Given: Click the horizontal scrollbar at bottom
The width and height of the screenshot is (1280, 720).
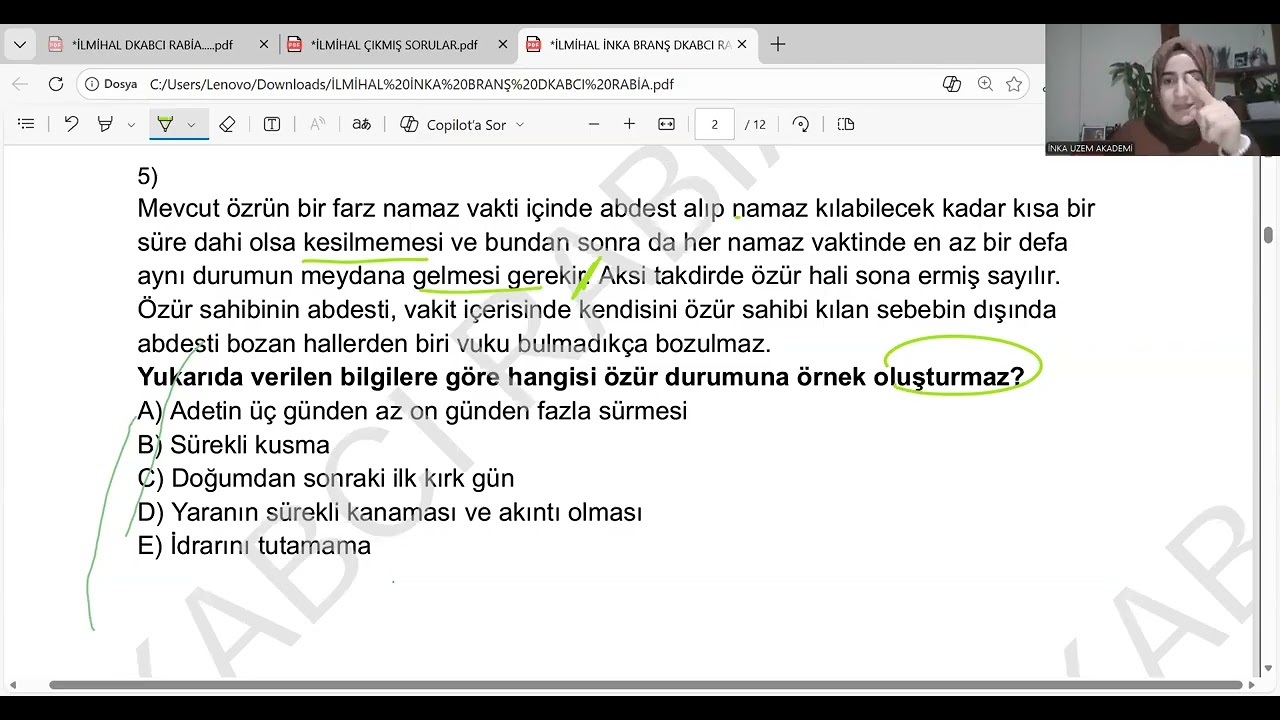Looking at the screenshot, I should coord(646,685).
